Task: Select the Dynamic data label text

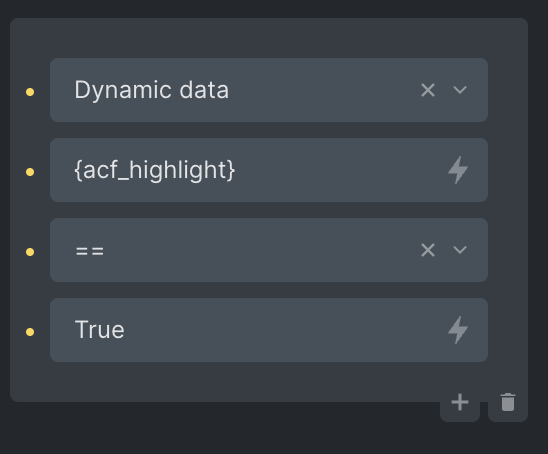Action: 152,90
